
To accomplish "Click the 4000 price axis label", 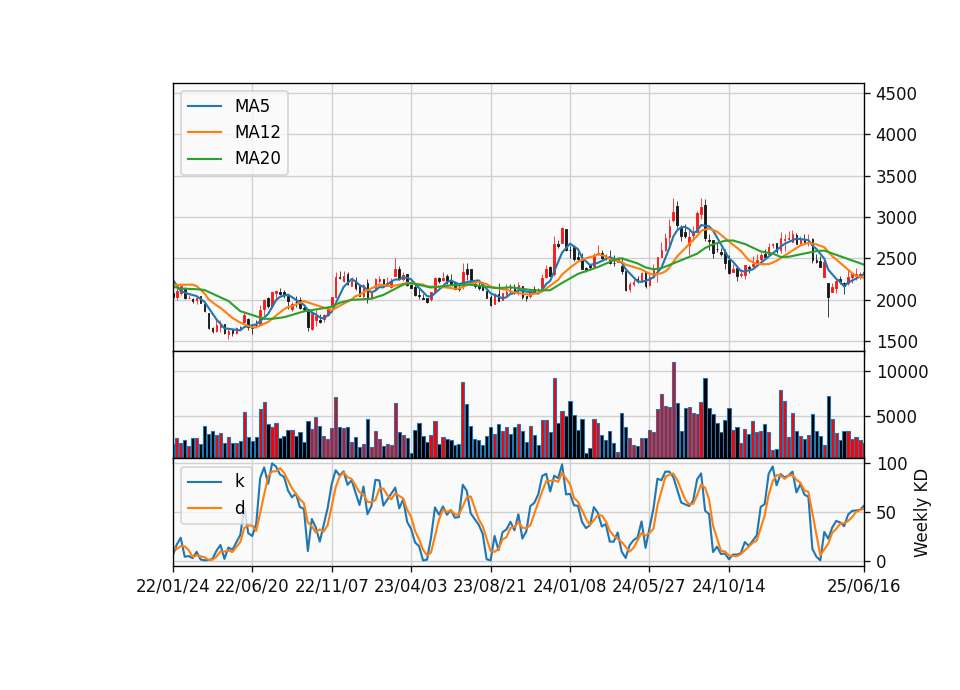I will [896, 135].
